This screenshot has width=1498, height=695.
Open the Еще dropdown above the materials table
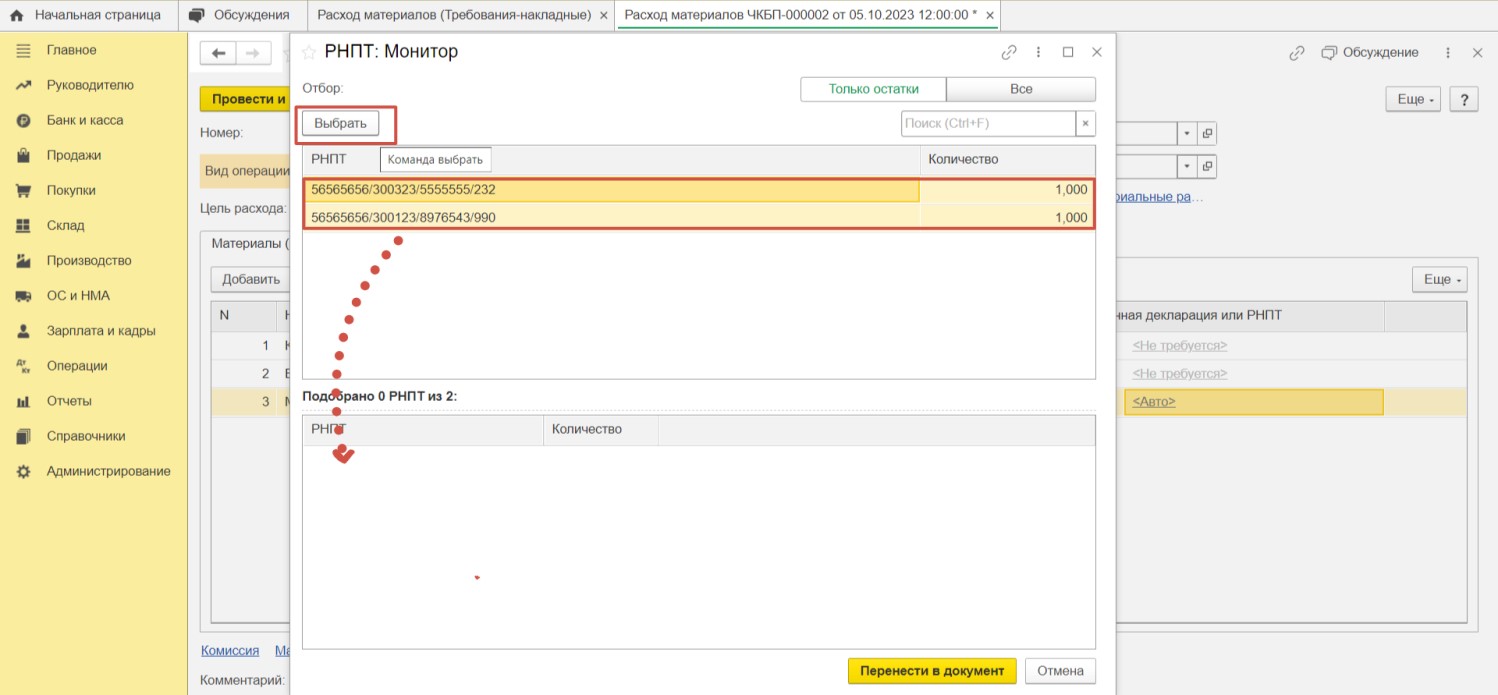coord(1441,280)
